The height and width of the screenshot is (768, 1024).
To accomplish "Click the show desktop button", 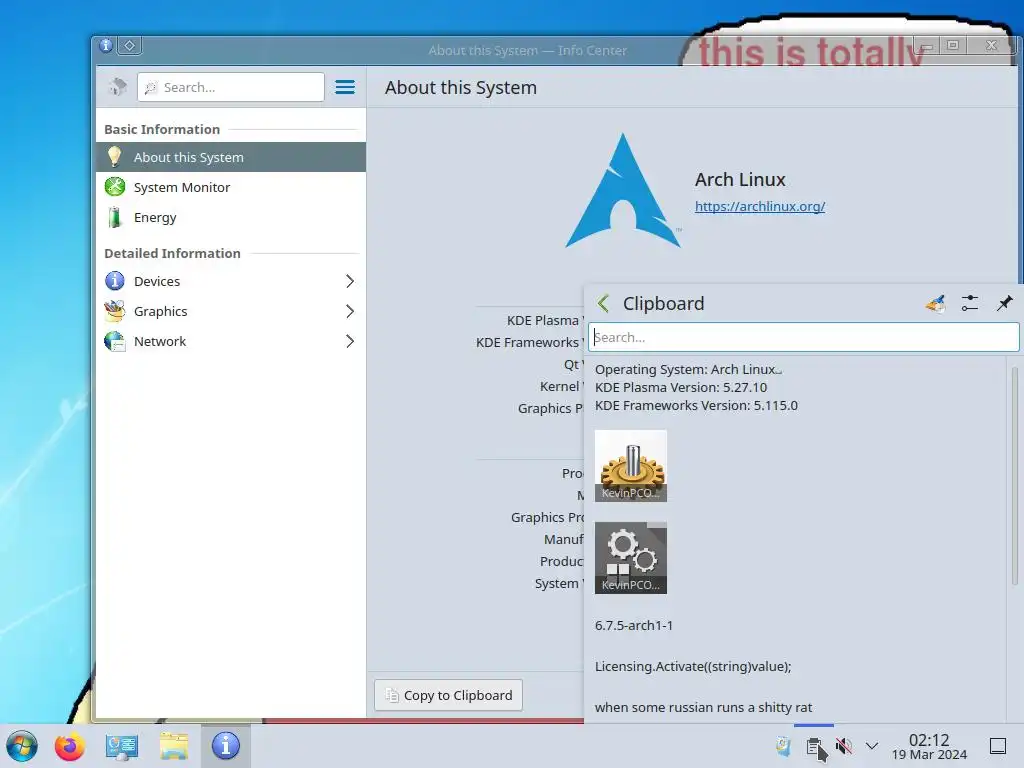I will 998,746.
